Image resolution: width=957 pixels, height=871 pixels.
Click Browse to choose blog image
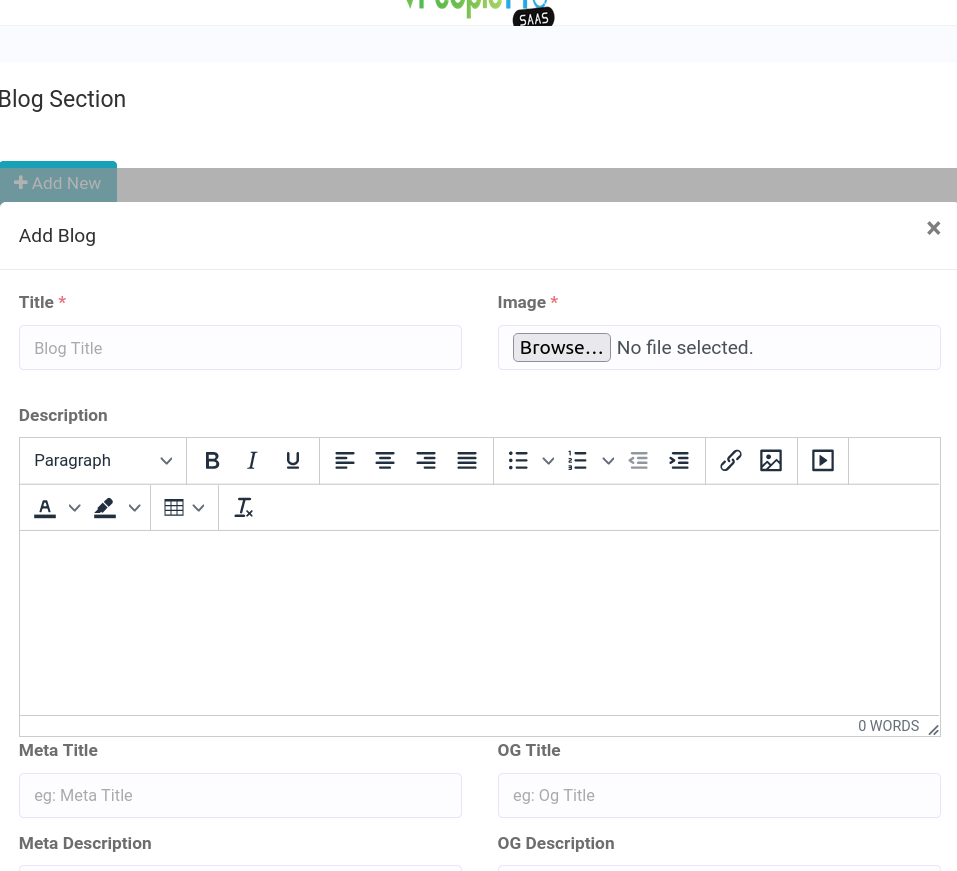(x=561, y=348)
